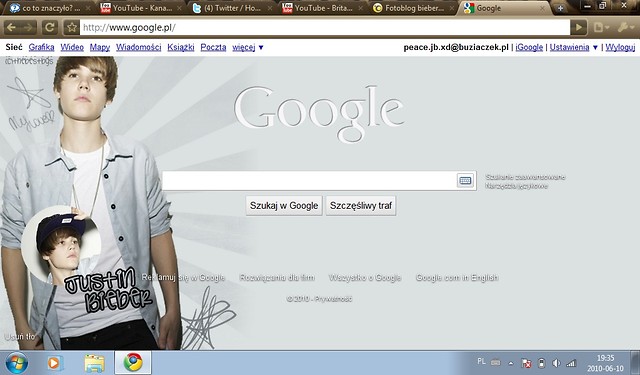Close the Twitter tab
640x375 pixels.
tap(270, 8)
